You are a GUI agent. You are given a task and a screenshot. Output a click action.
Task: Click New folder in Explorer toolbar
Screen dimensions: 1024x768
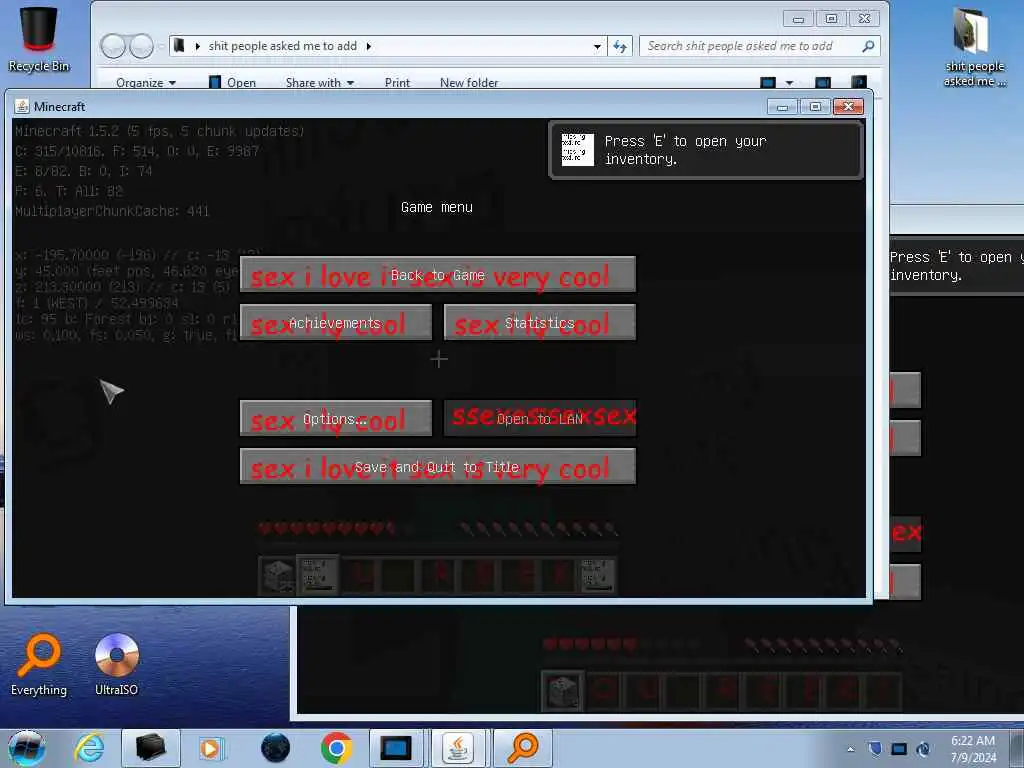[x=469, y=82]
